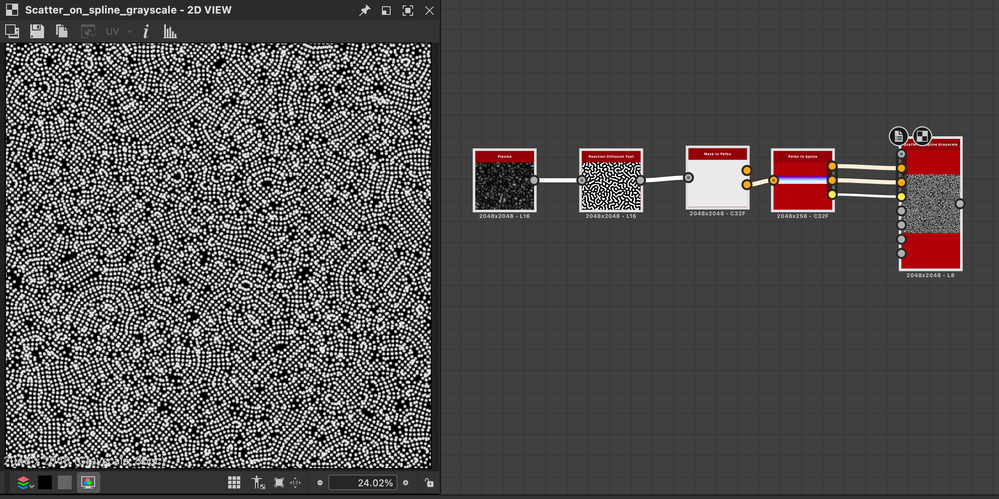This screenshot has width=999, height=499.
Task: Select the Plasma node
Action: coord(505,180)
